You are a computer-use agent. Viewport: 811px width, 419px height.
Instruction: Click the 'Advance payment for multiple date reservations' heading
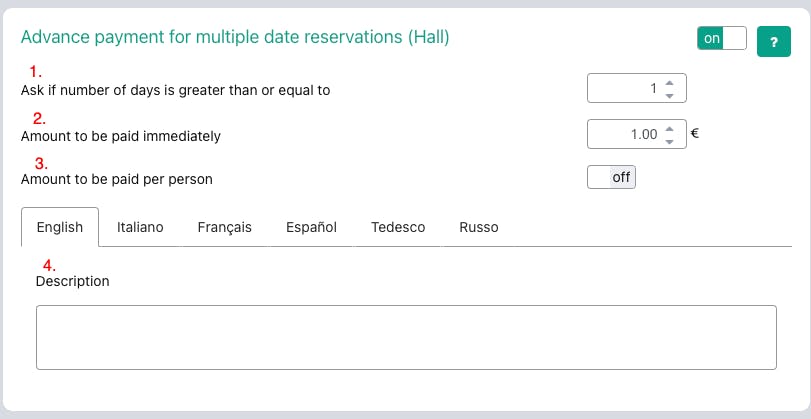[235, 38]
